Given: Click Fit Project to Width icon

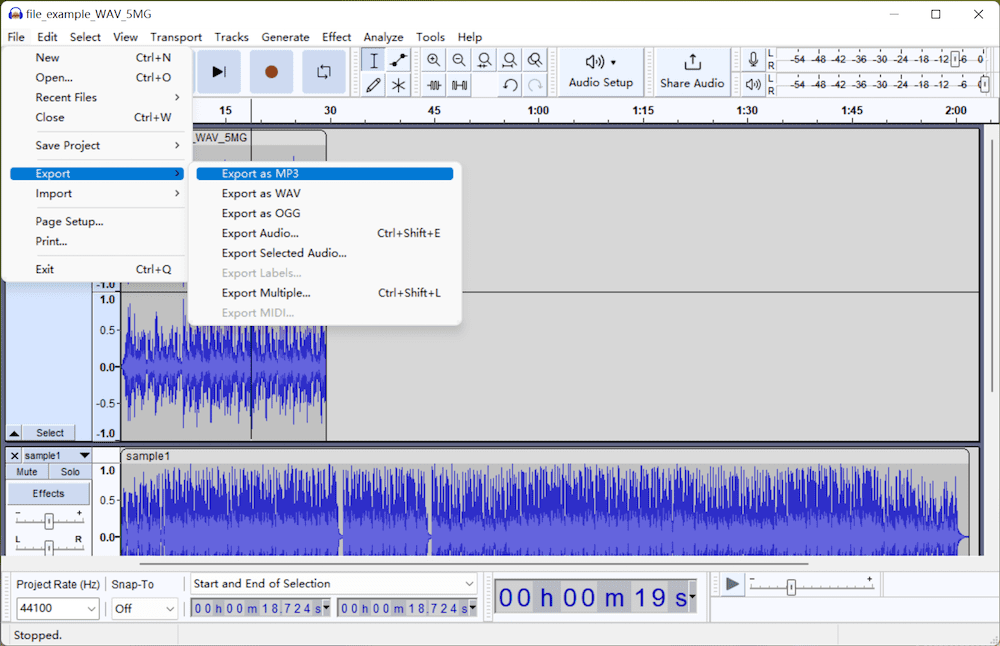Looking at the screenshot, I should pos(510,61).
